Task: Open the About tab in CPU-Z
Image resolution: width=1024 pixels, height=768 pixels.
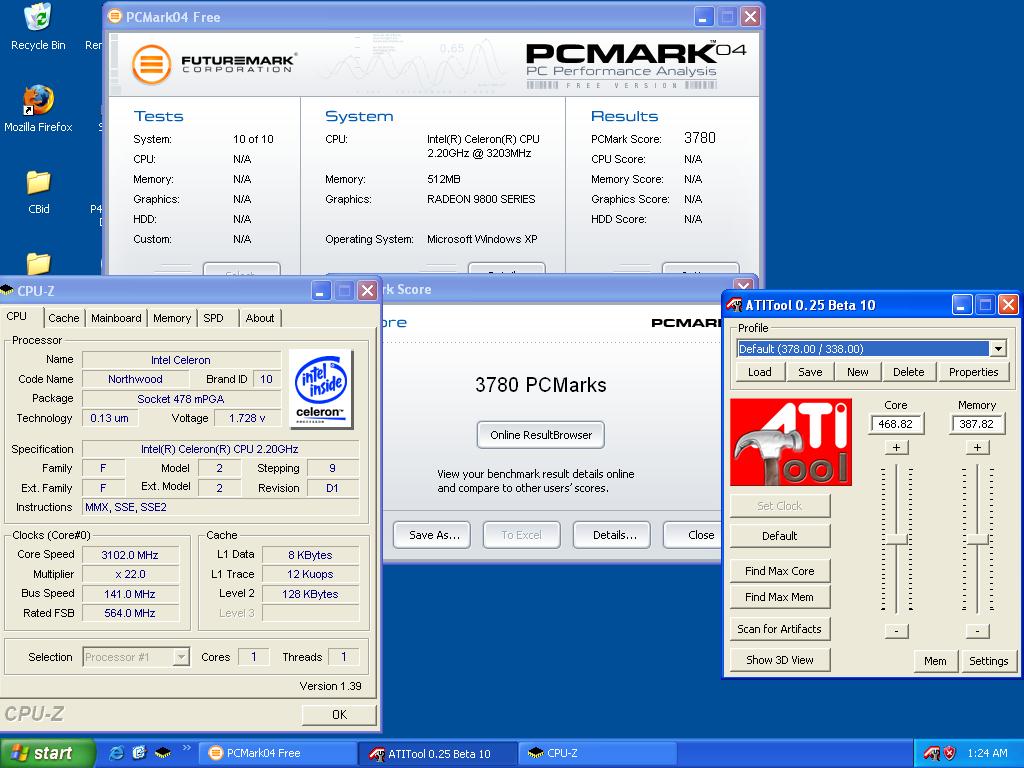Action: tap(260, 318)
